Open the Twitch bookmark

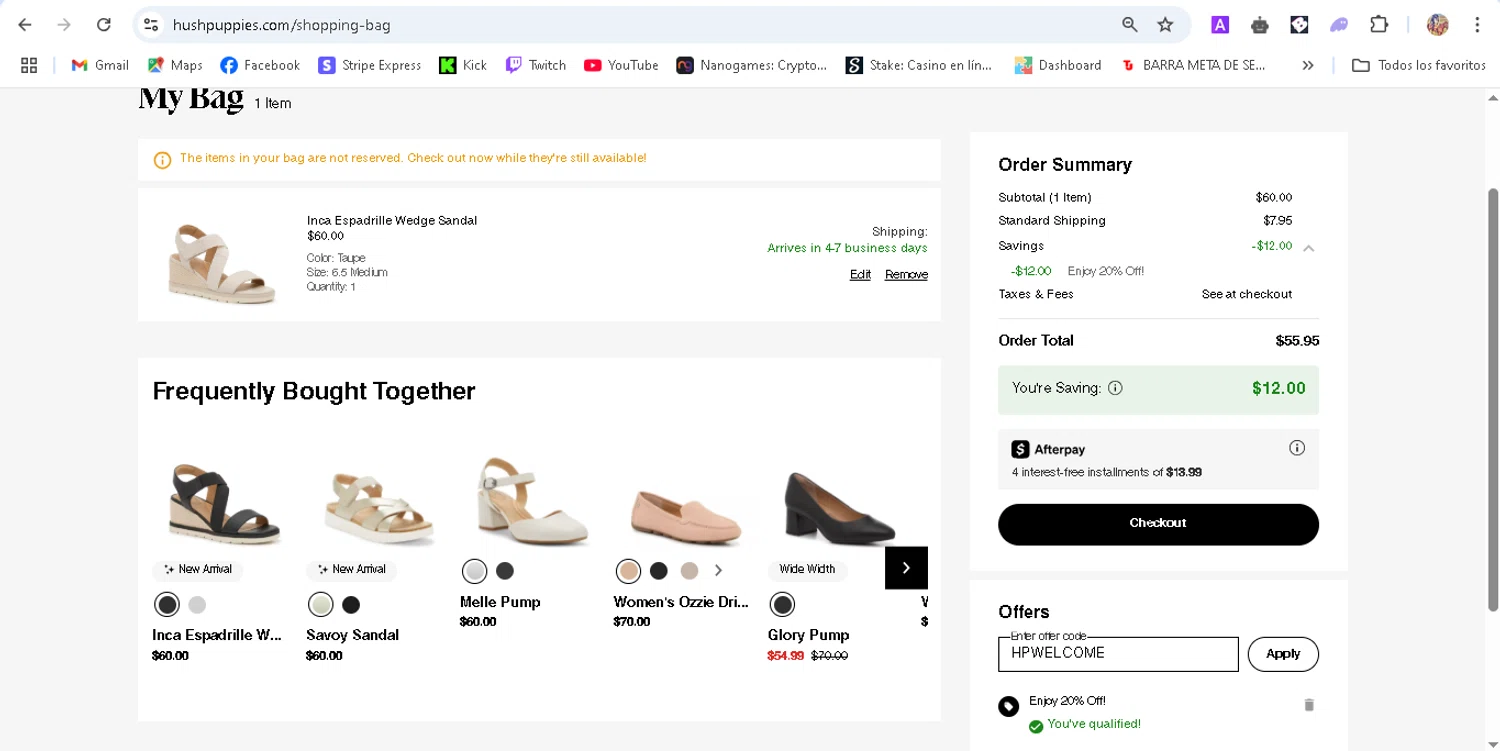click(x=535, y=65)
